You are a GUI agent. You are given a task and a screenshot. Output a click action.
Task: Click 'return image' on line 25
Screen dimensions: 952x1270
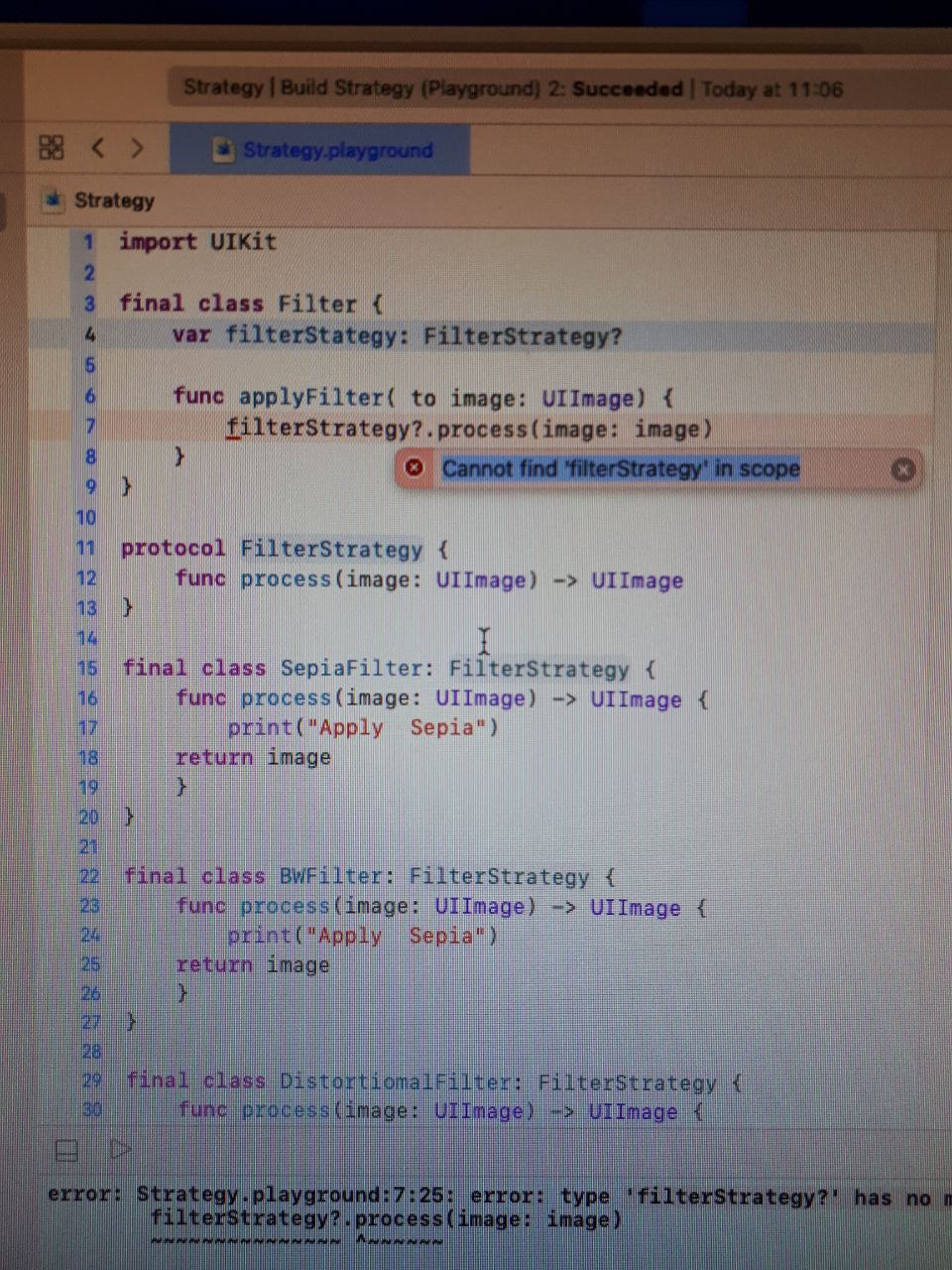pos(253,964)
